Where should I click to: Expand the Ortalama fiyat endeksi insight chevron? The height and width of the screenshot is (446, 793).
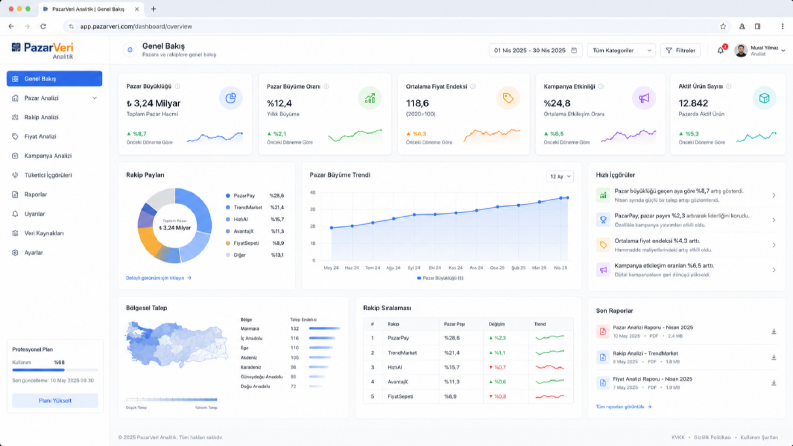tap(774, 245)
